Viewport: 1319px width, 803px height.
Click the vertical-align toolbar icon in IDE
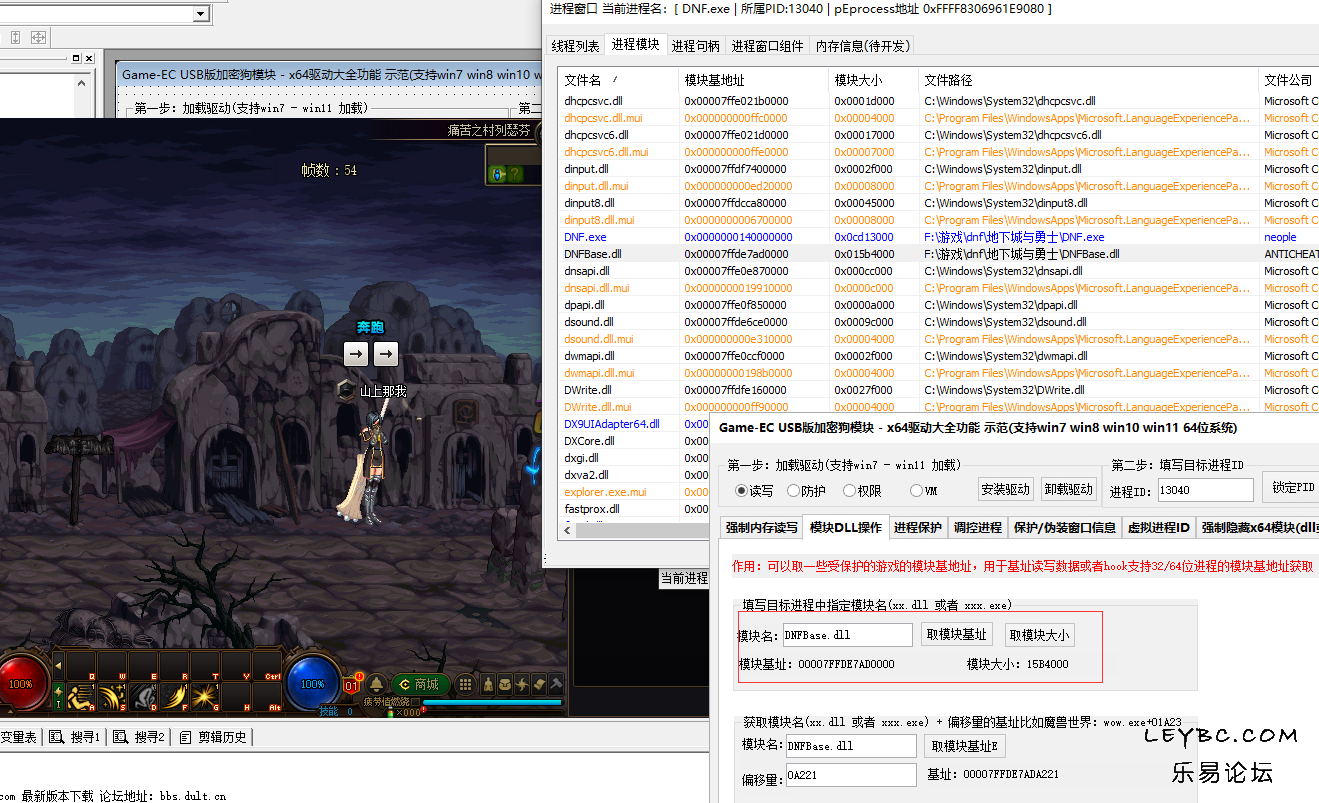pos(15,37)
